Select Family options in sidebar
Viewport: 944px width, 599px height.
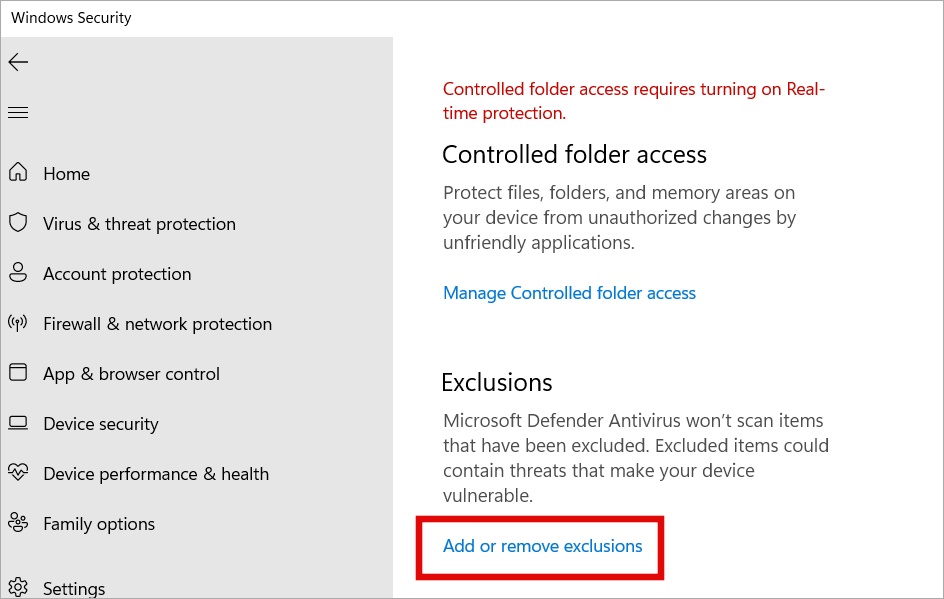click(99, 524)
